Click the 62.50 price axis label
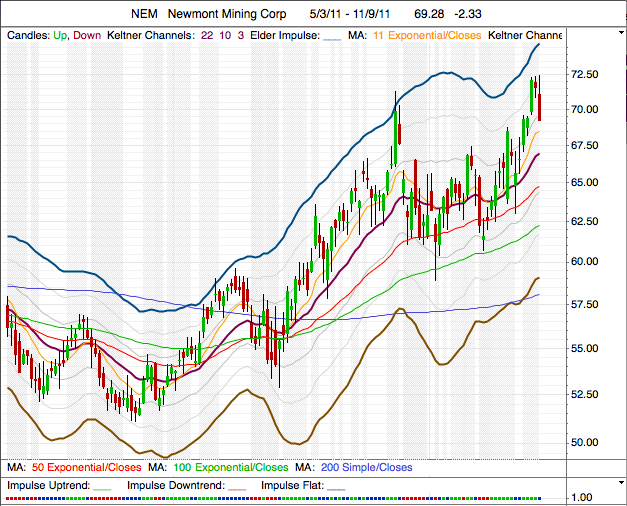Image resolution: width=627 pixels, height=506 pixels. coord(585,222)
